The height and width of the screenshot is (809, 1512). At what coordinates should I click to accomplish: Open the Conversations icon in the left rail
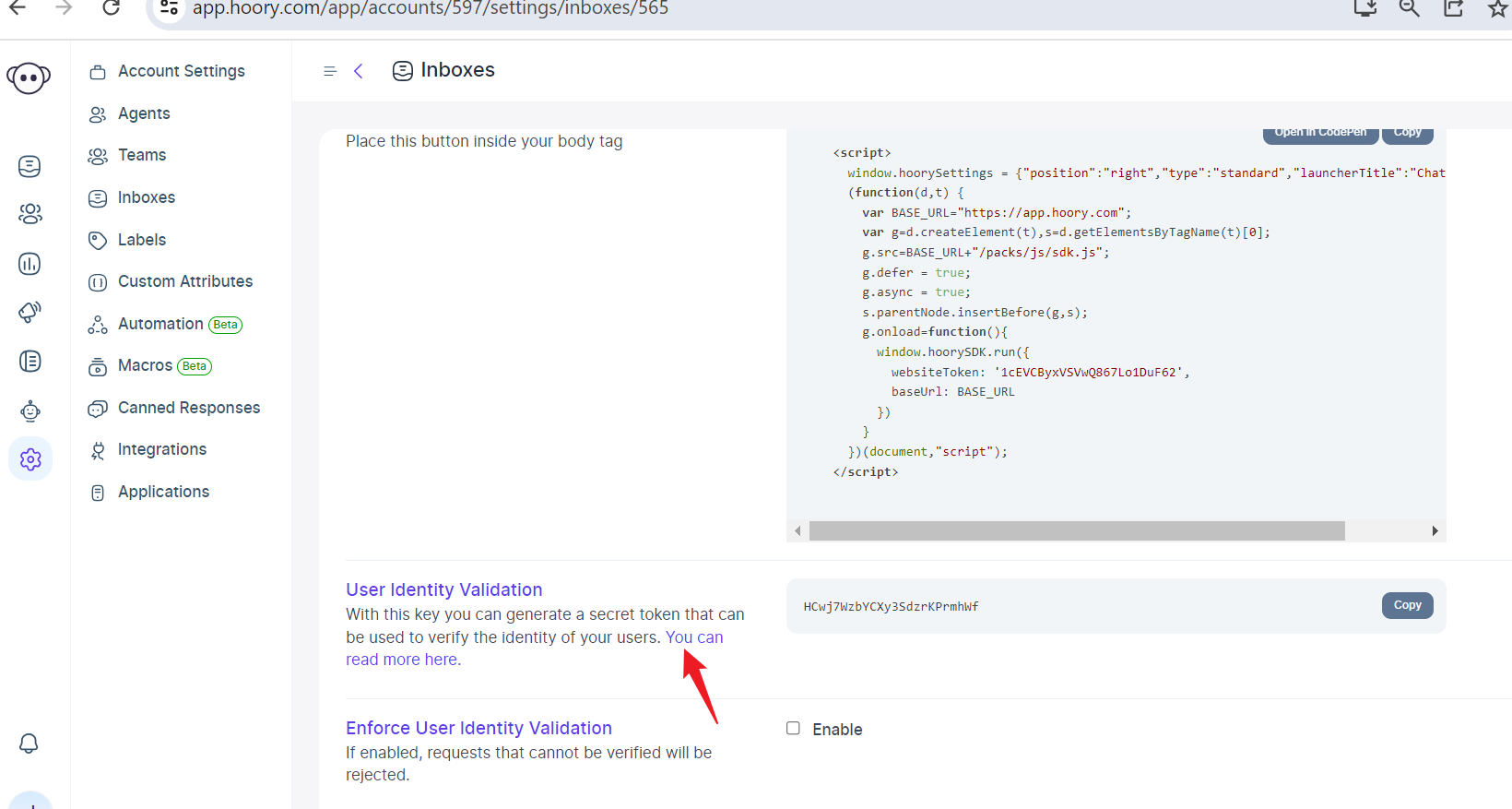tap(30, 166)
